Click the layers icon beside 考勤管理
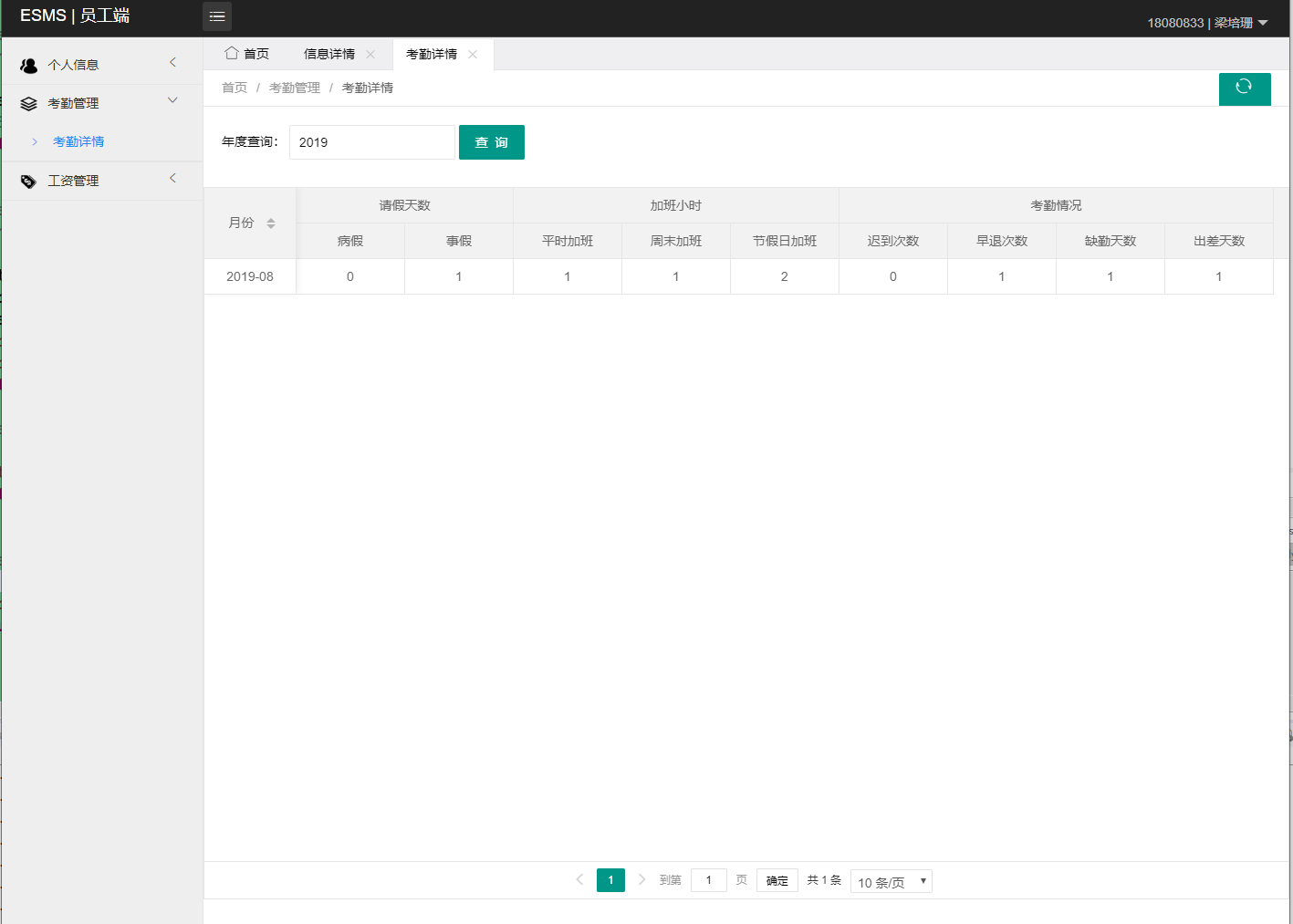 28,102
